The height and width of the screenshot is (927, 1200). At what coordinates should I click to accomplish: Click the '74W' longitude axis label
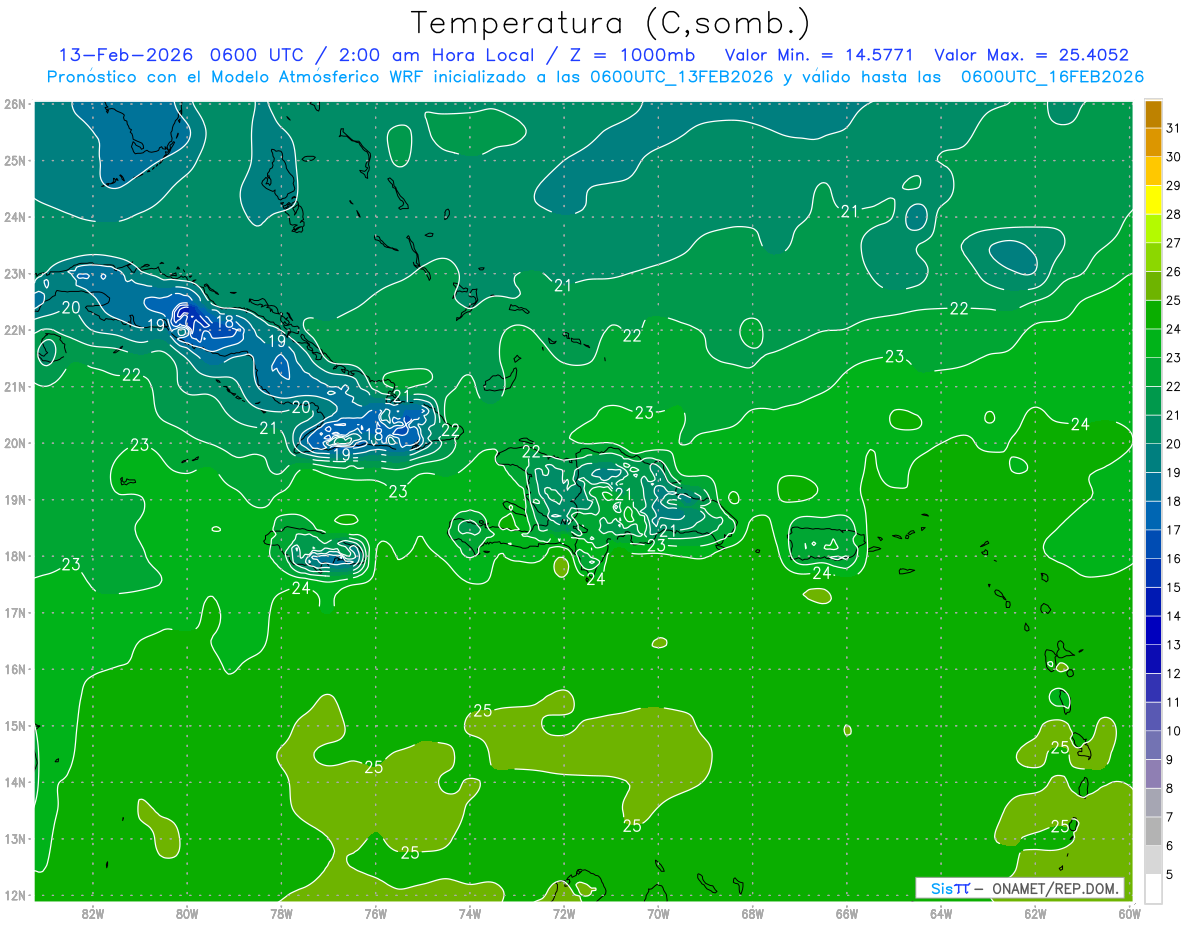tap(469, 912)
